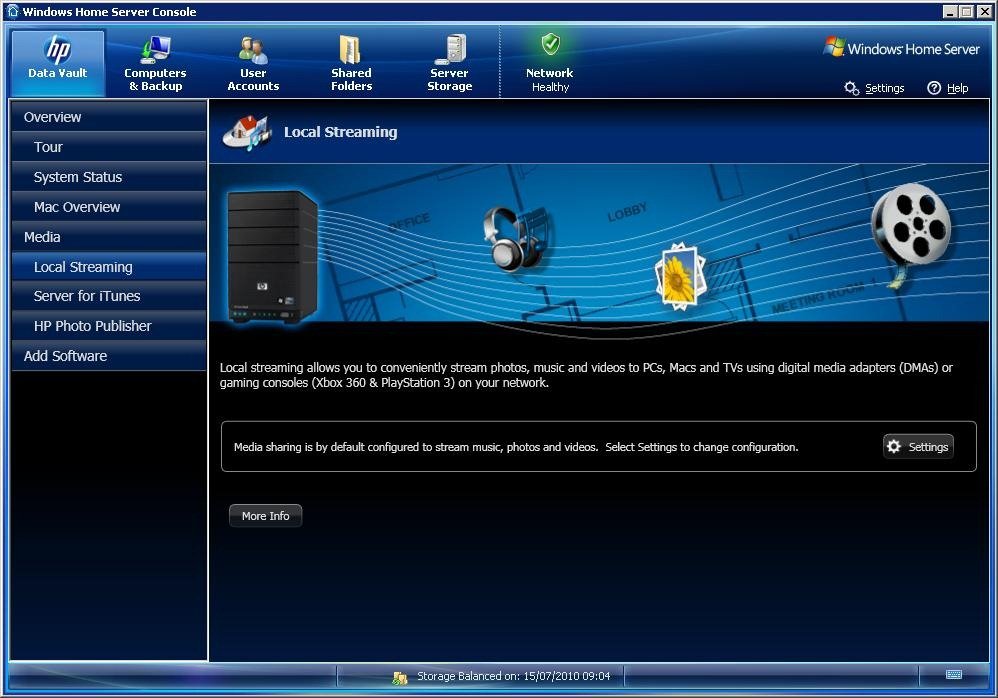
Task: Open Server for iTunes in the sidebar
Action: pos(109,296)
